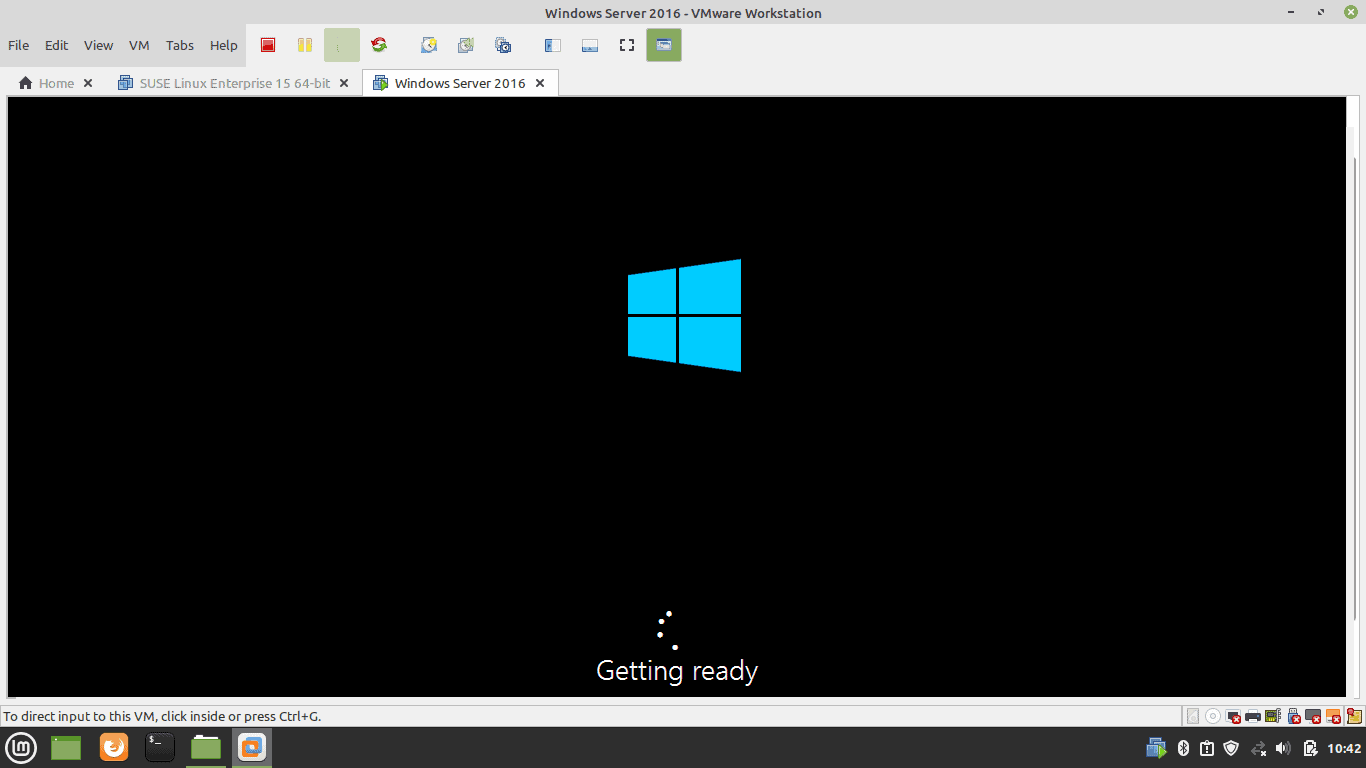Open the disconnected network tray icon
This screenshot has width=1366, height=768.
[1258, 748]
